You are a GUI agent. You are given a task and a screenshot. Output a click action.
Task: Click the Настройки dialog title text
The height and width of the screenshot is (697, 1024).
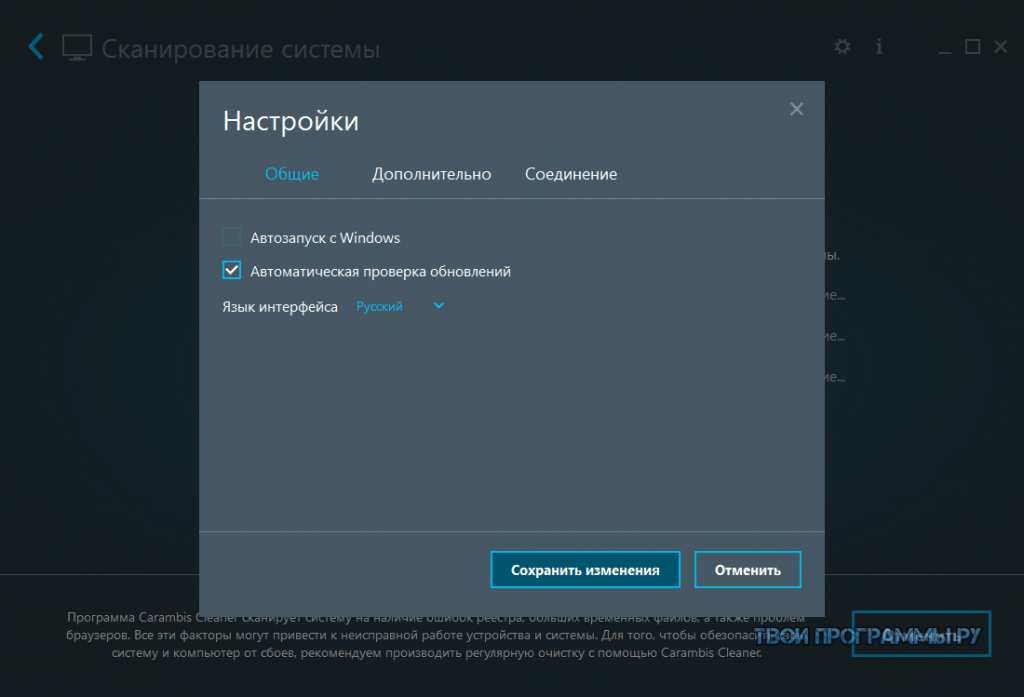(291, 121)
